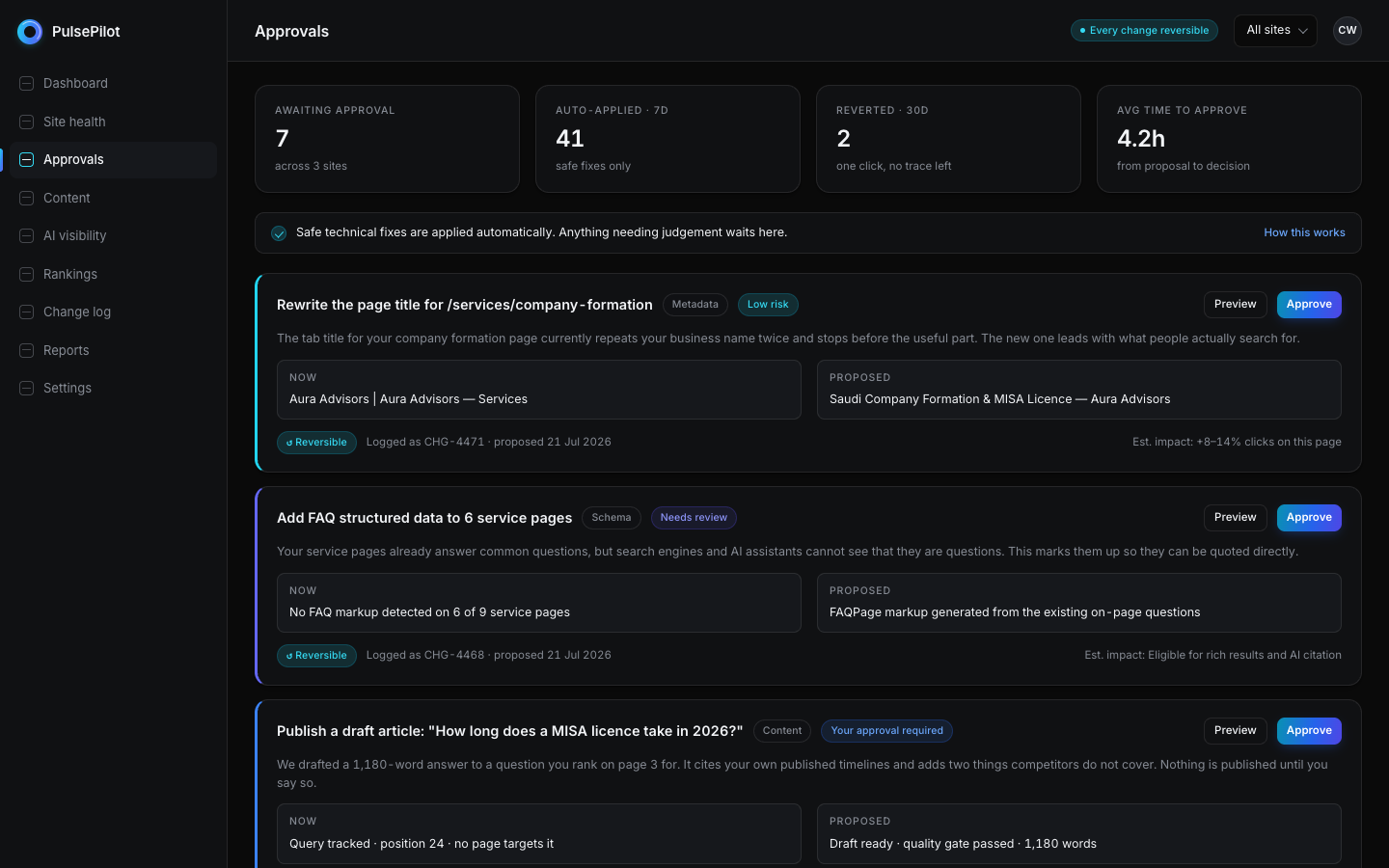
Task: Navigate to AI visibility
Action: tap(114, 236)
